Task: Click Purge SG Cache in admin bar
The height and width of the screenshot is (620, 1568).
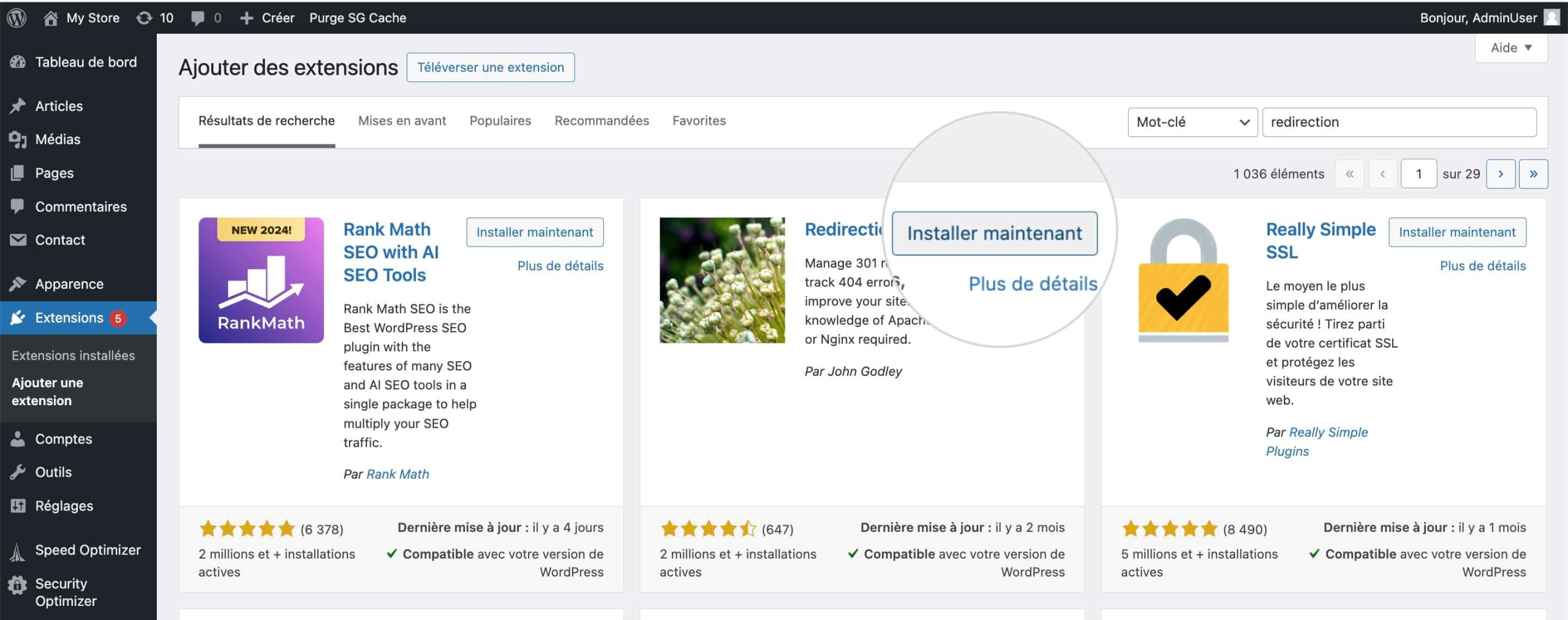Action: (358, 18)
